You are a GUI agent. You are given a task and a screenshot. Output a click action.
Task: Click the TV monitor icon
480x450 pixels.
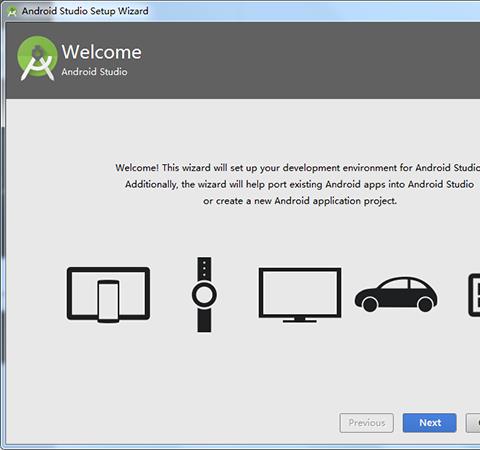[300, 295]
